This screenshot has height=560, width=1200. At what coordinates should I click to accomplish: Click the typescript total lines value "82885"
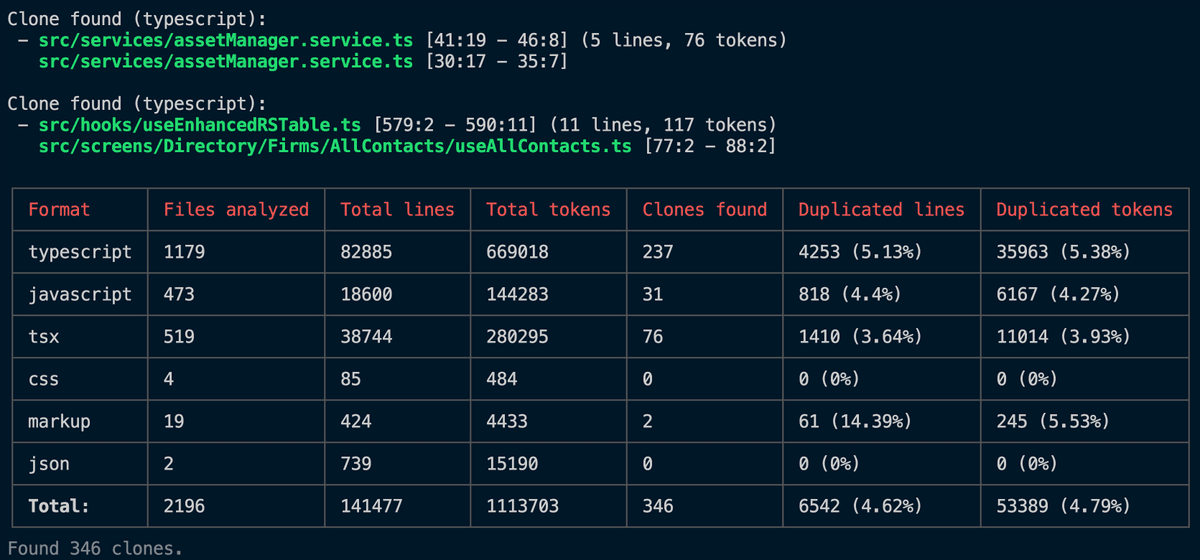coord(366,252)
